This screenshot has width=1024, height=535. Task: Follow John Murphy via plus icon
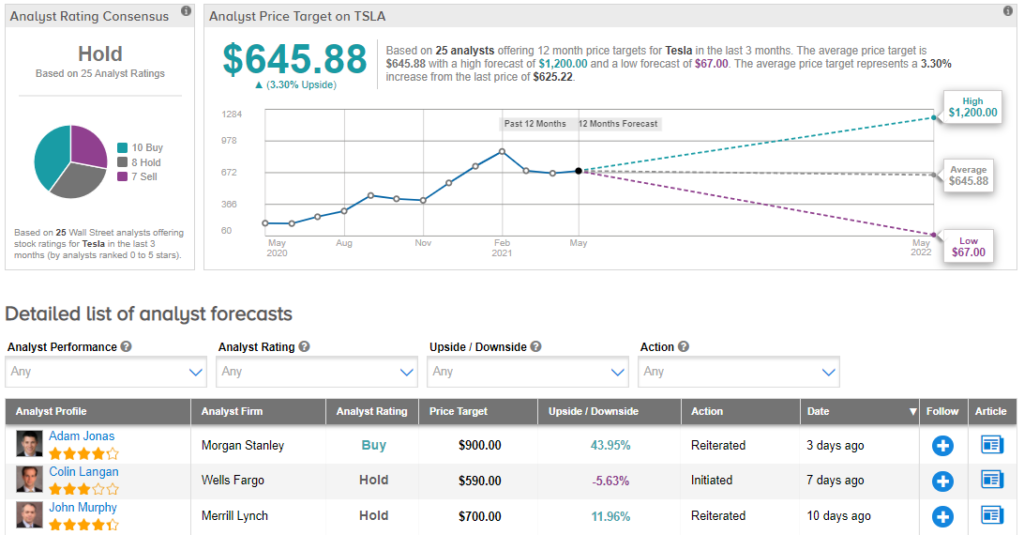point(942,516)
